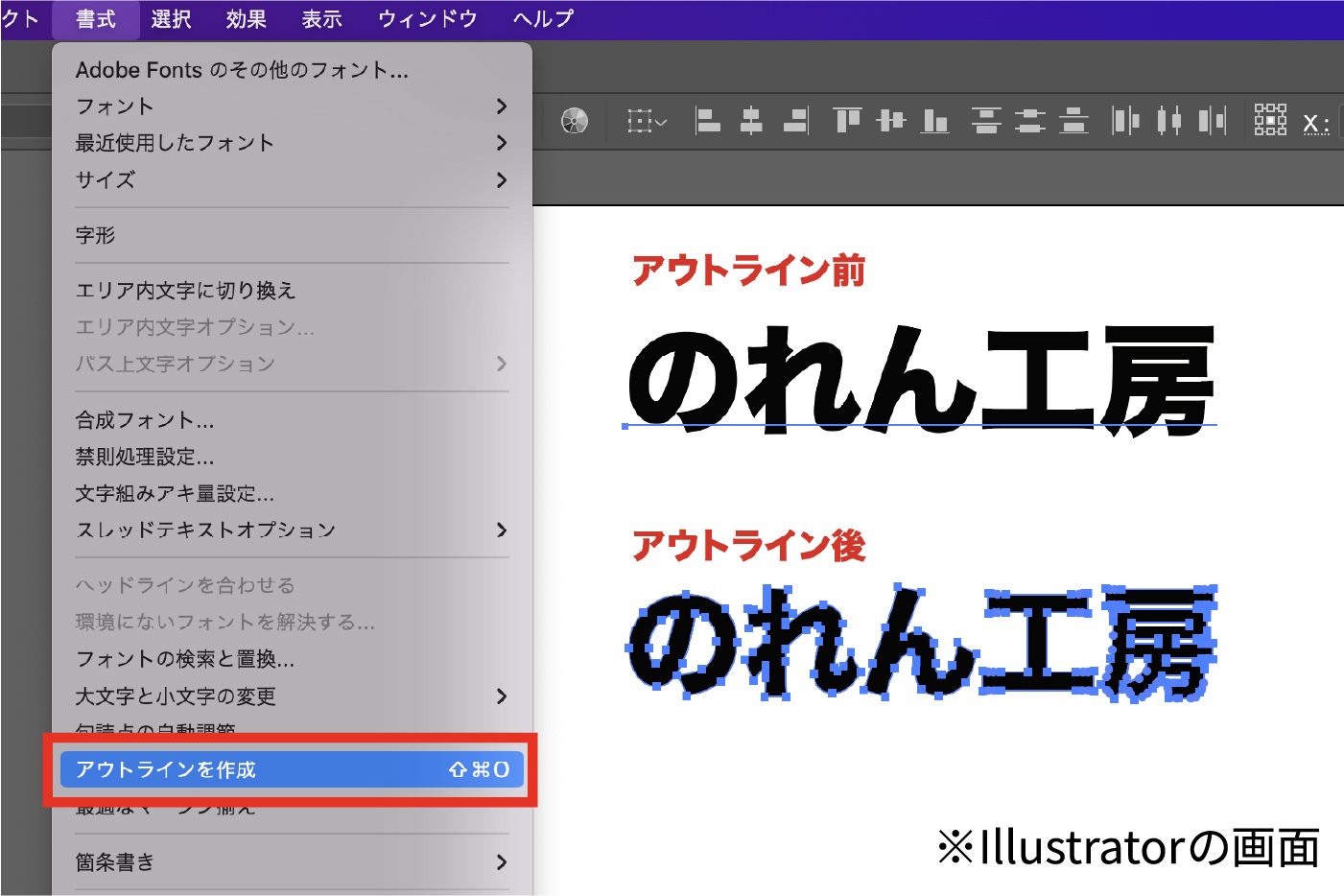The width and height of the screenshot is (1344, 896).
Task: Click Vertical Align Center icon
Action: click(x=891, y=121)
